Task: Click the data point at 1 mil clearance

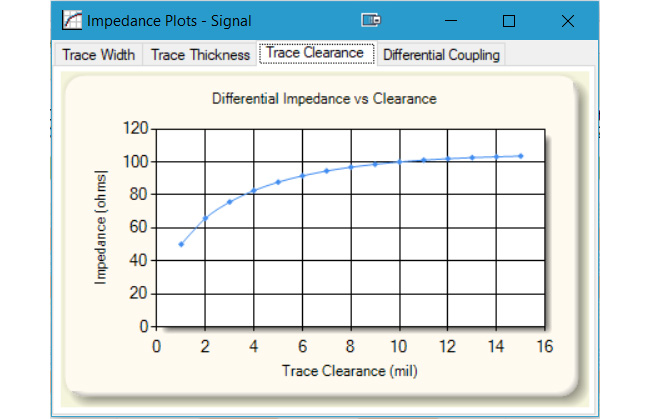Action: click(181, 245)
